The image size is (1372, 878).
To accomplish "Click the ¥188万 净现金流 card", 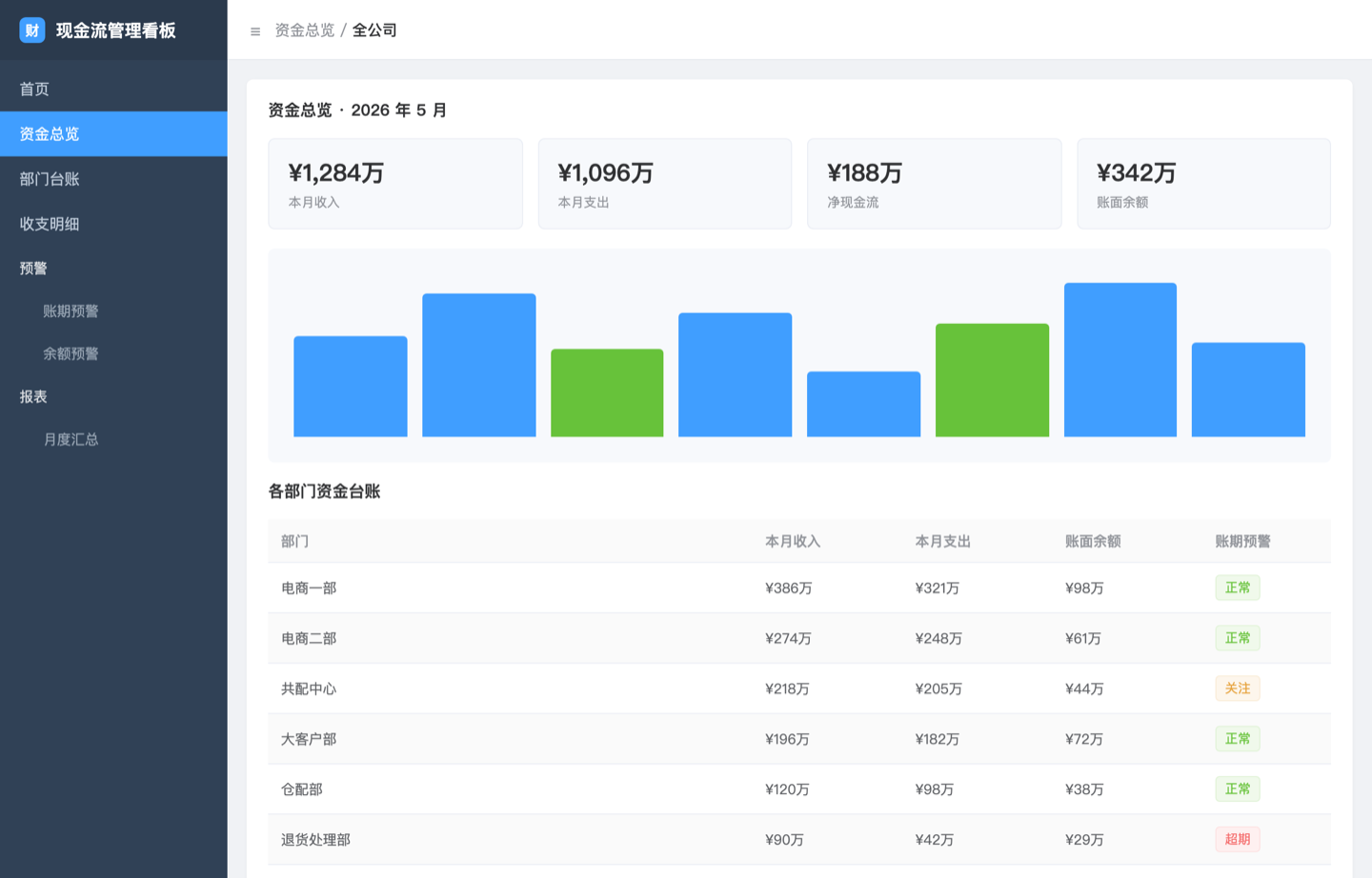I will (x=934, y=184).
